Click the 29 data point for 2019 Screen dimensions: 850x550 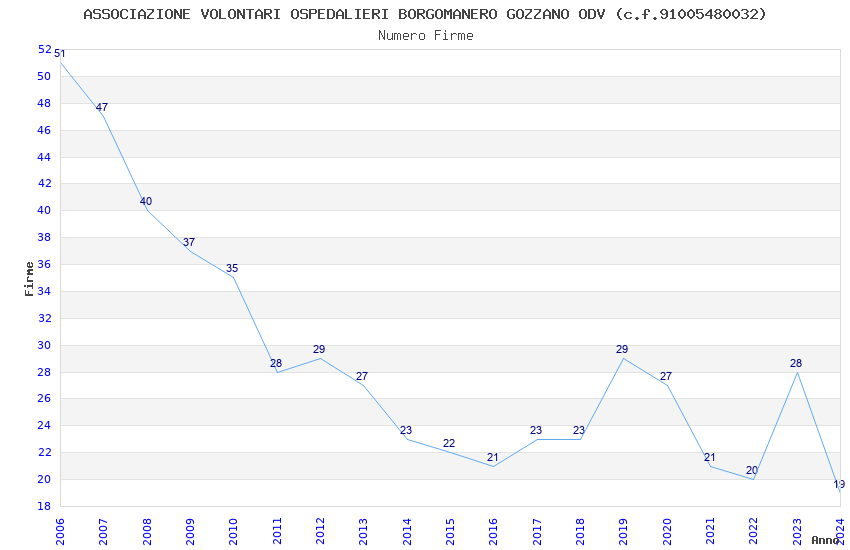pyautogui.click(x=622, y=350)
